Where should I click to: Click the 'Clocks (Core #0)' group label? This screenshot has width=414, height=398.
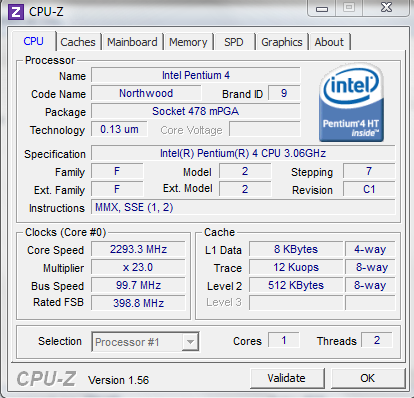click(x=66, y=232)
